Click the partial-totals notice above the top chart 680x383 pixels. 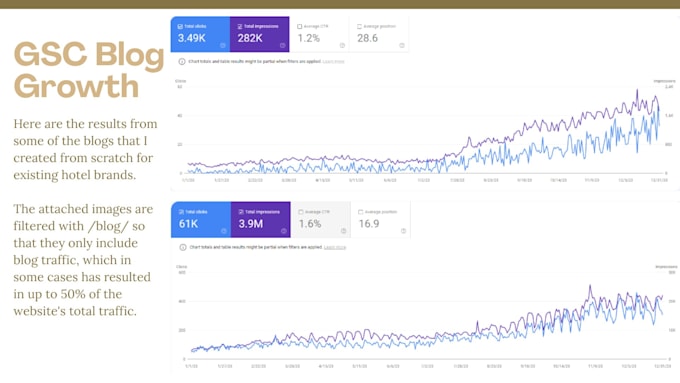(x=255, y=62)
